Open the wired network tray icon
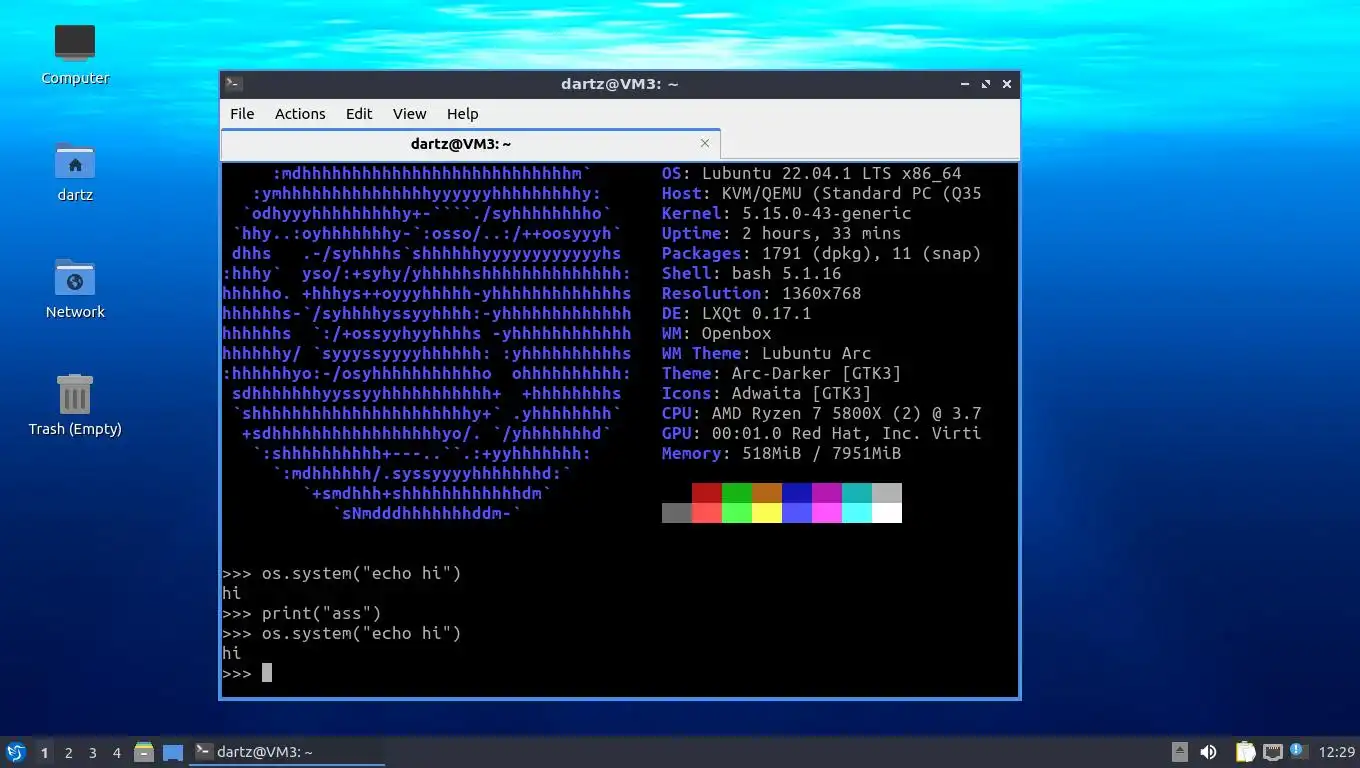Viewport: 1360px width, 768px height. click(1272, 752)
